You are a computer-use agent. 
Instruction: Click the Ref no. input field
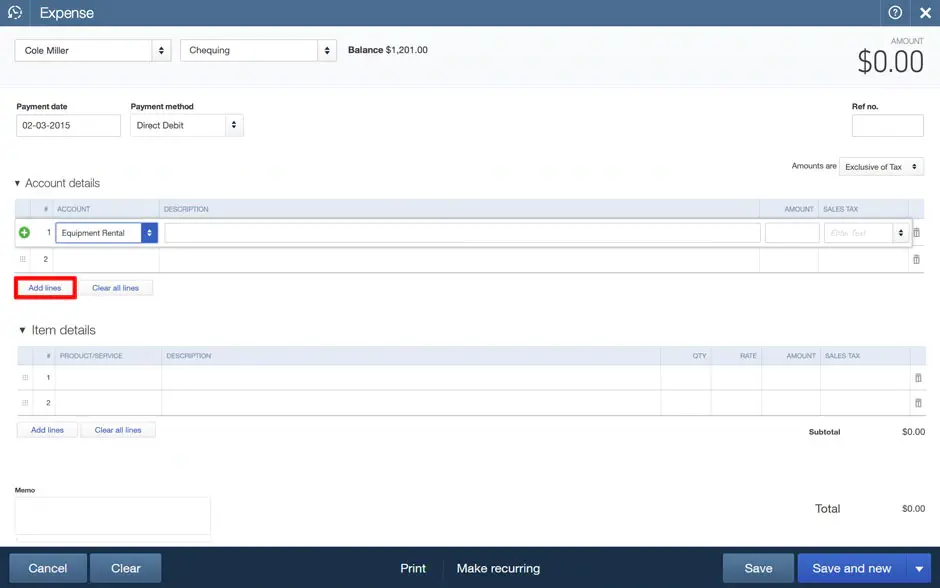pyautogui.click(x=887, y=125)
